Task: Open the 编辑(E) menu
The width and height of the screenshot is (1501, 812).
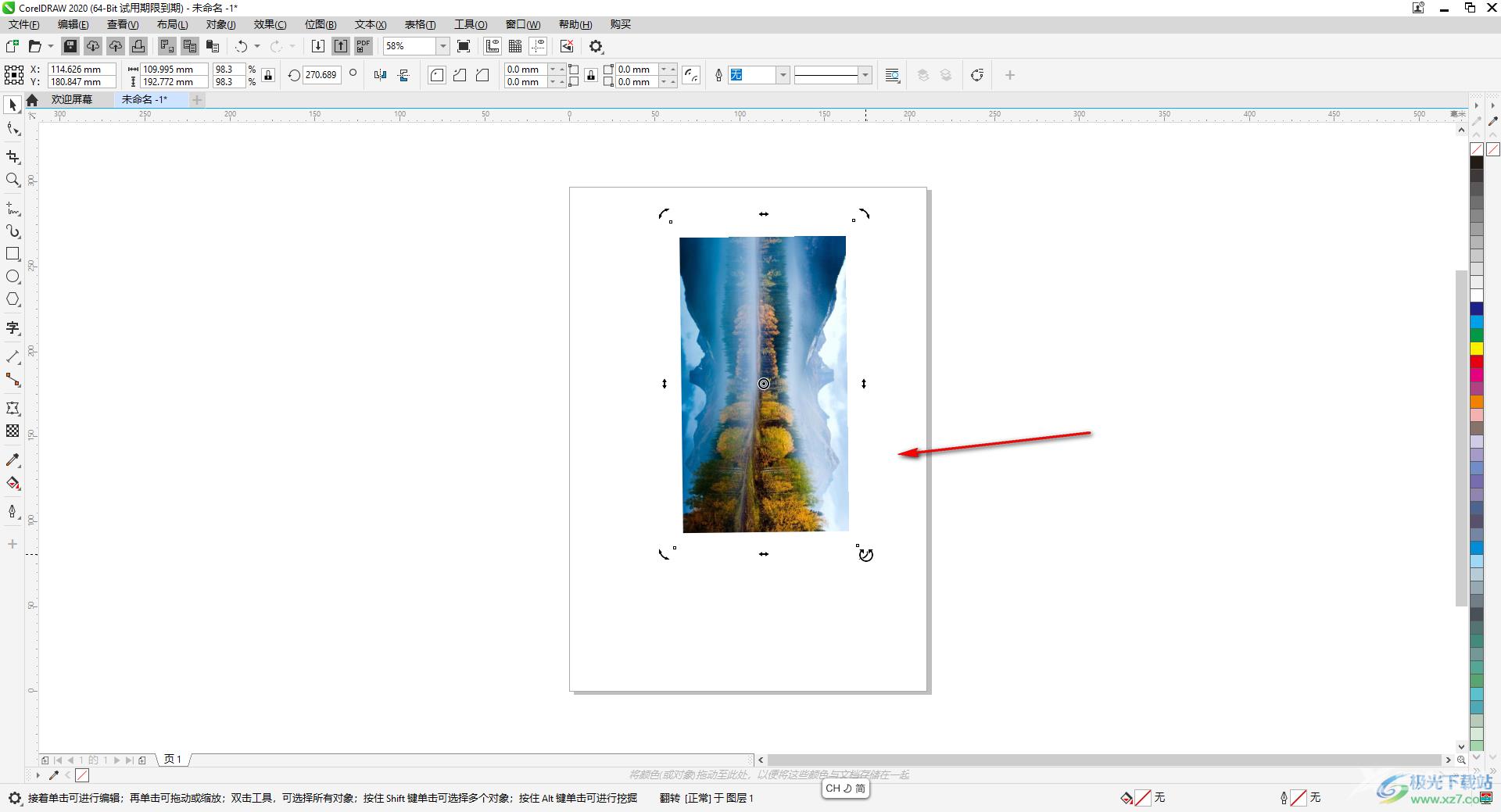Action: click(73, 24)
